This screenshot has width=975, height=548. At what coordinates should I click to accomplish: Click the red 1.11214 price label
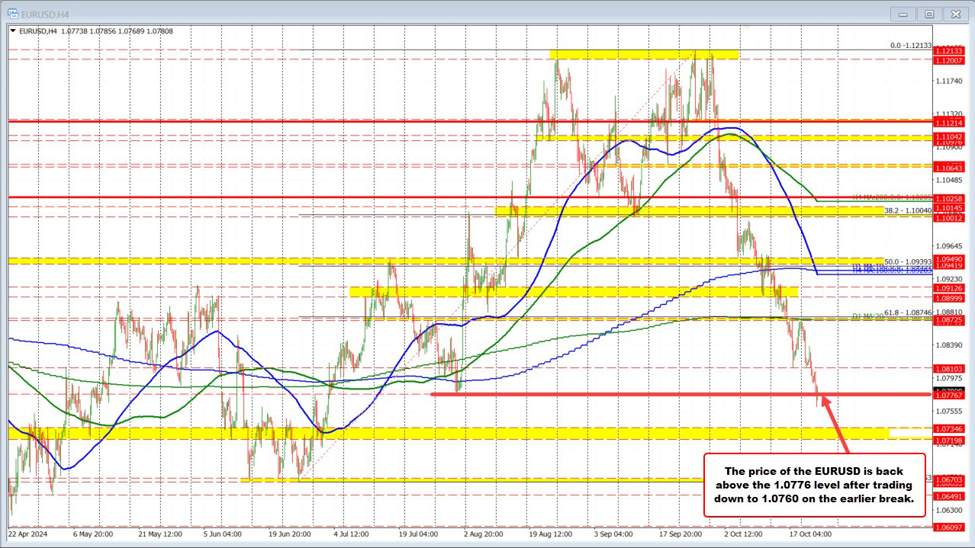[947, 121]
